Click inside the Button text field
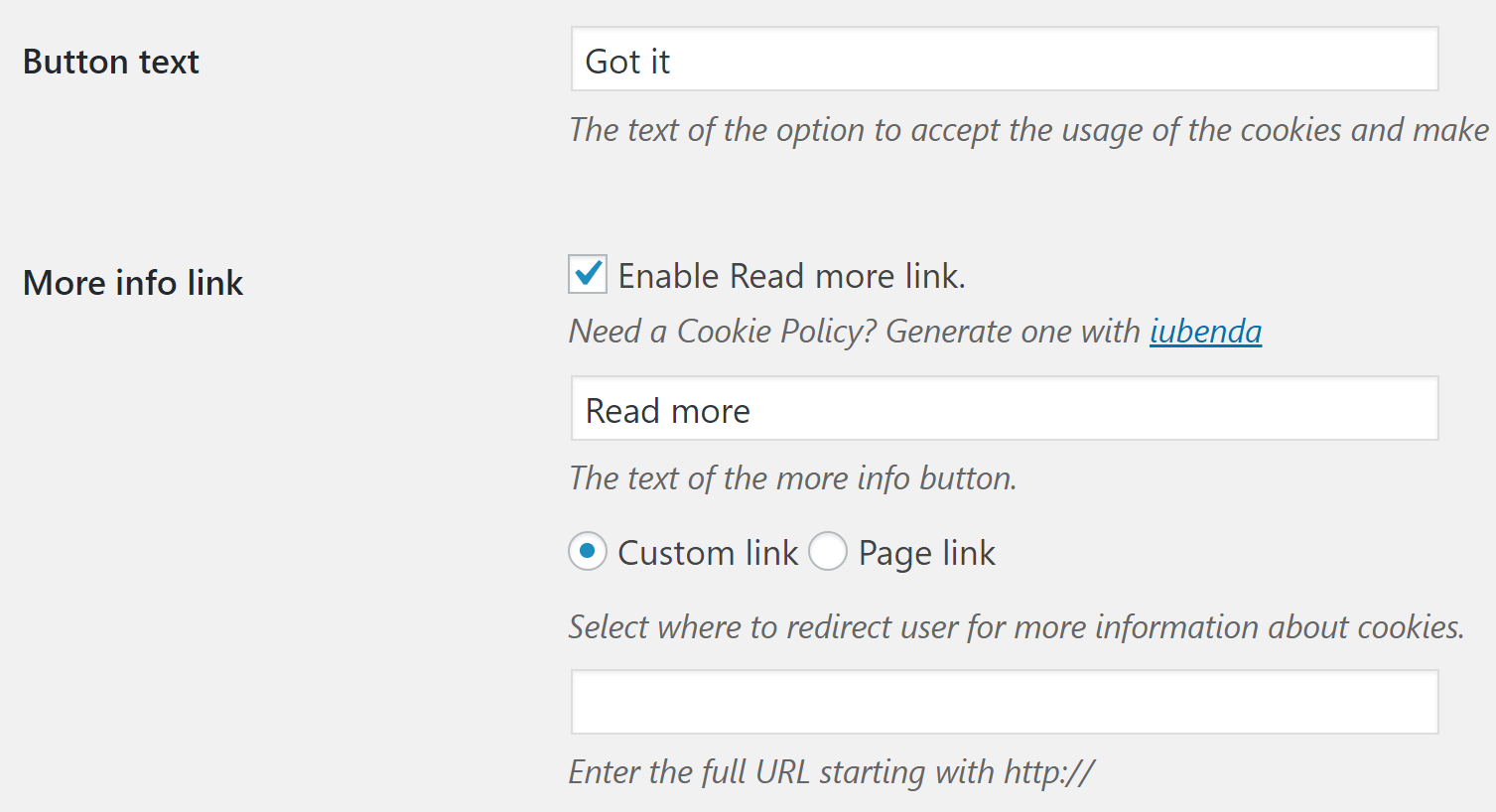 (1004, 60)
